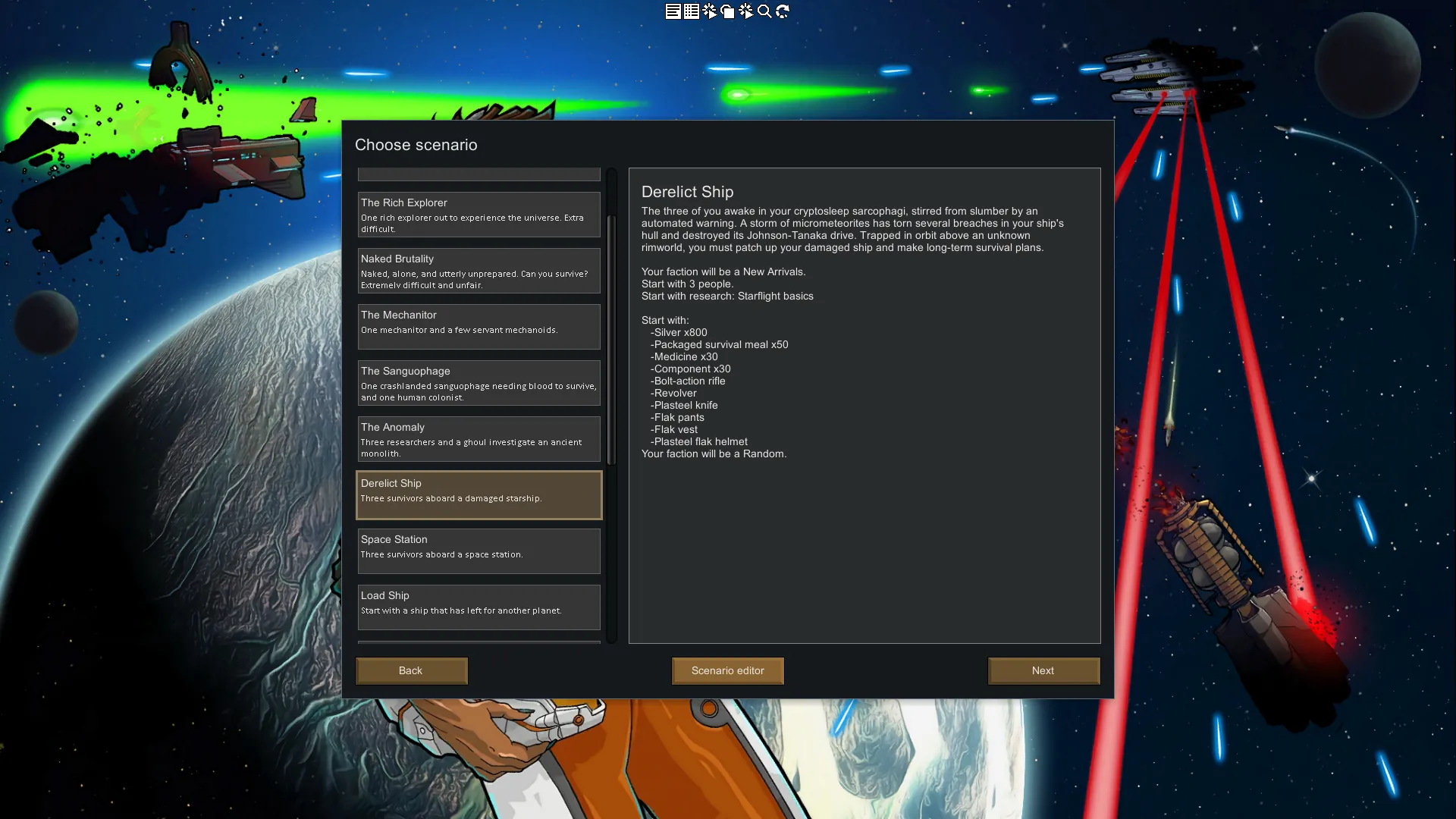The width and height of the screenshot is (1456, 819).
Task: Click the circular reload arrow icon
Action: [x=783, y=11]
